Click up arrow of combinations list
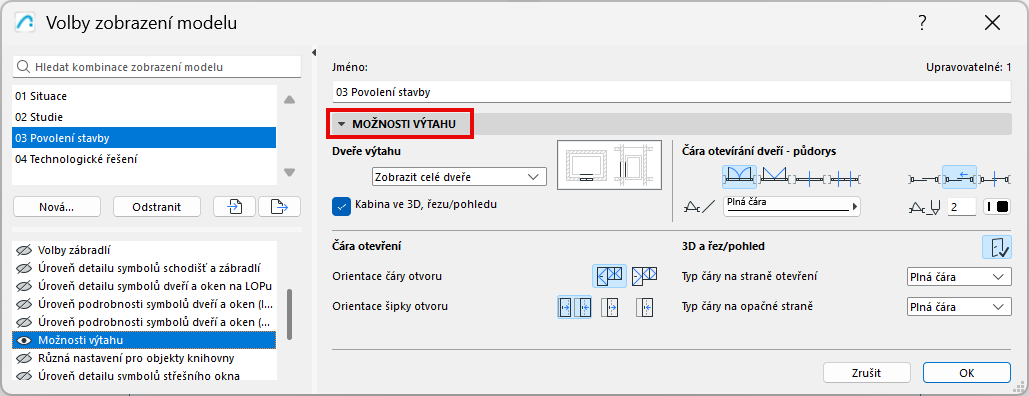The height and width of the screenshot is (396, 1029). coord(289,100)
